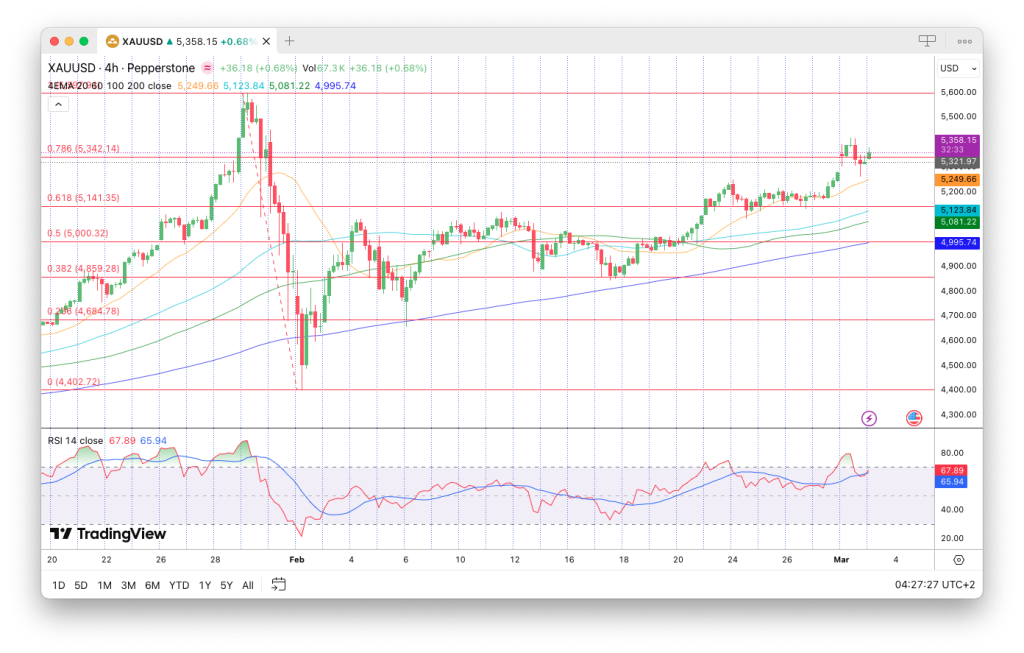Click the plus icon to open a new tab

[x=288, y=41]
